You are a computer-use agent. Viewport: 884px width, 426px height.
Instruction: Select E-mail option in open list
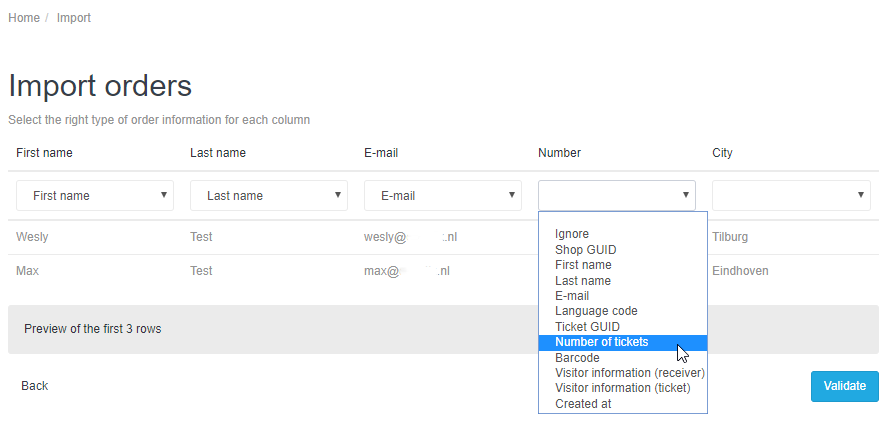pos(622,296)
